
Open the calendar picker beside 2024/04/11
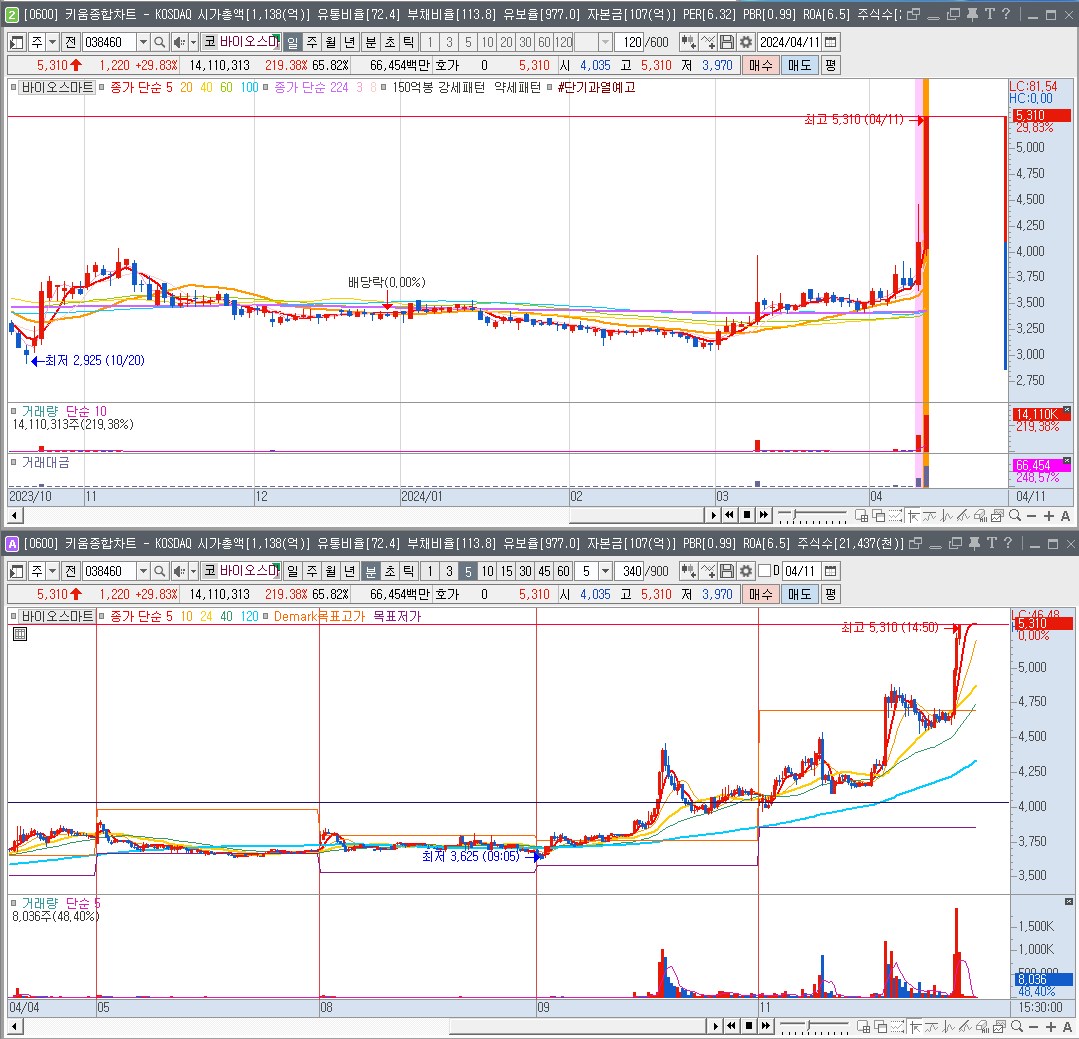831,43
